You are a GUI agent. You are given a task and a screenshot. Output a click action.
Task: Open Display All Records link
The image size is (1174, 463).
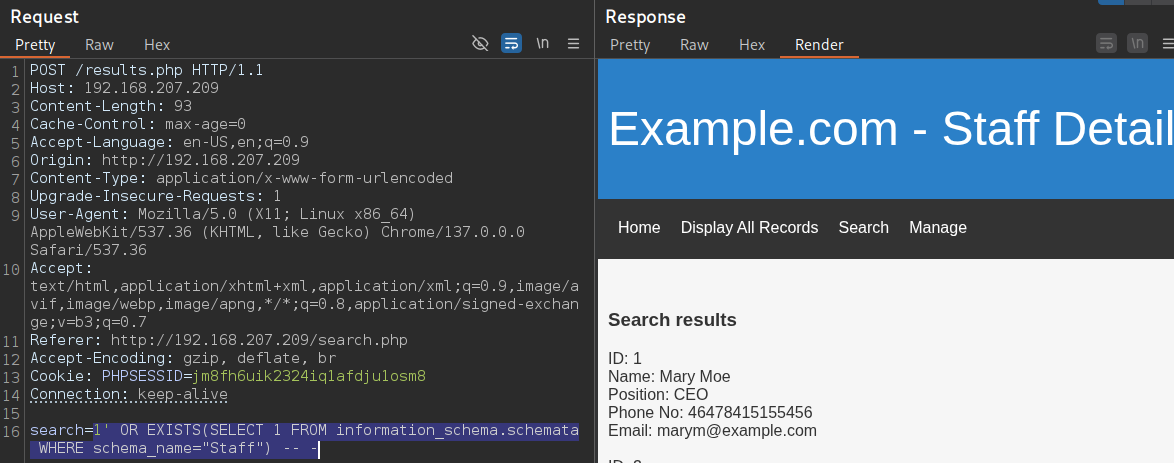click(x=749, y=227)
